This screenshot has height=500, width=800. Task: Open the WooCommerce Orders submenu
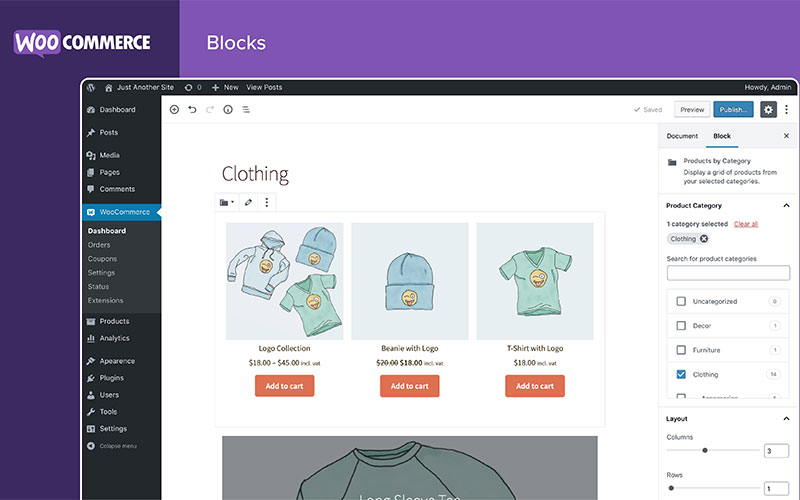98,245
